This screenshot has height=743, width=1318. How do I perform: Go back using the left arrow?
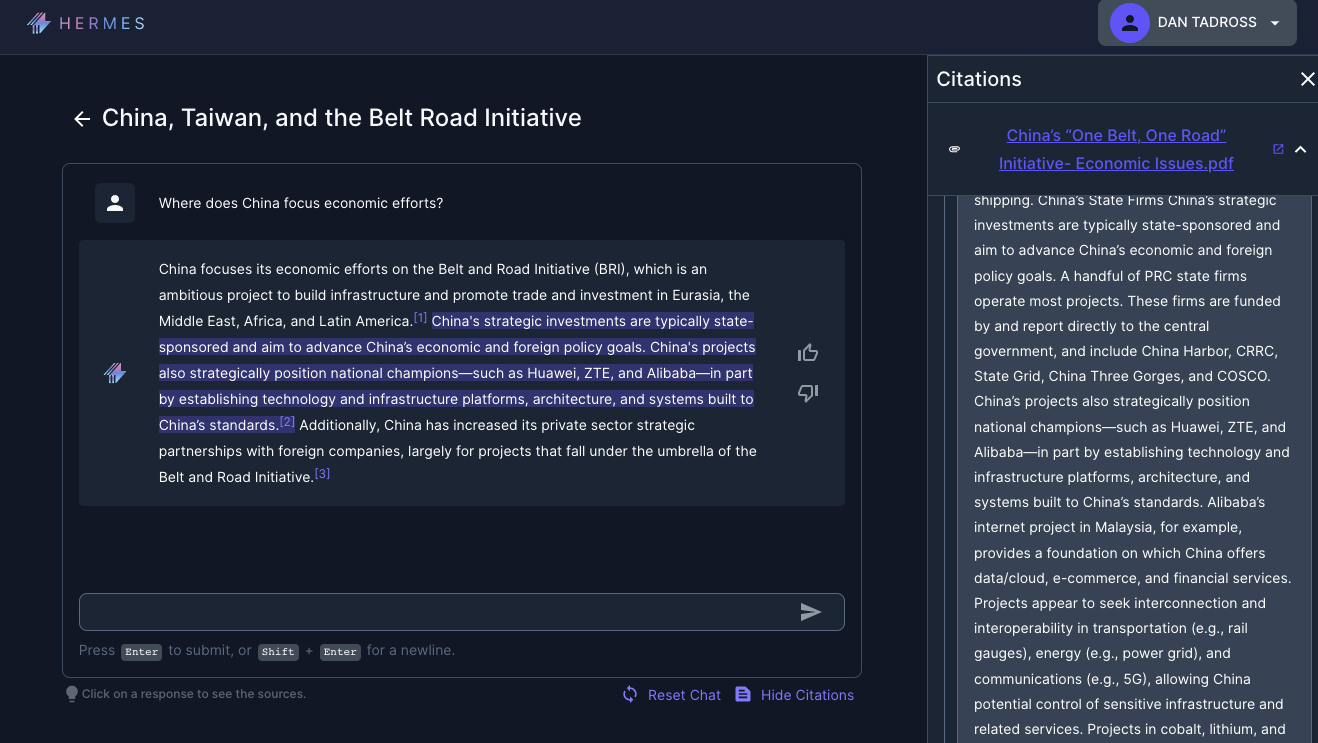tap(82, 119)
